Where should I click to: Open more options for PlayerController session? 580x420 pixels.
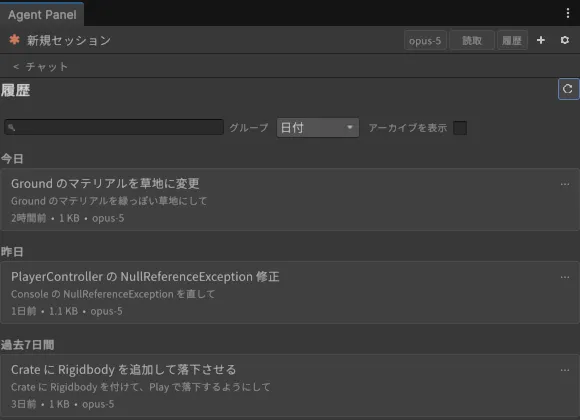tap(565, 277)
